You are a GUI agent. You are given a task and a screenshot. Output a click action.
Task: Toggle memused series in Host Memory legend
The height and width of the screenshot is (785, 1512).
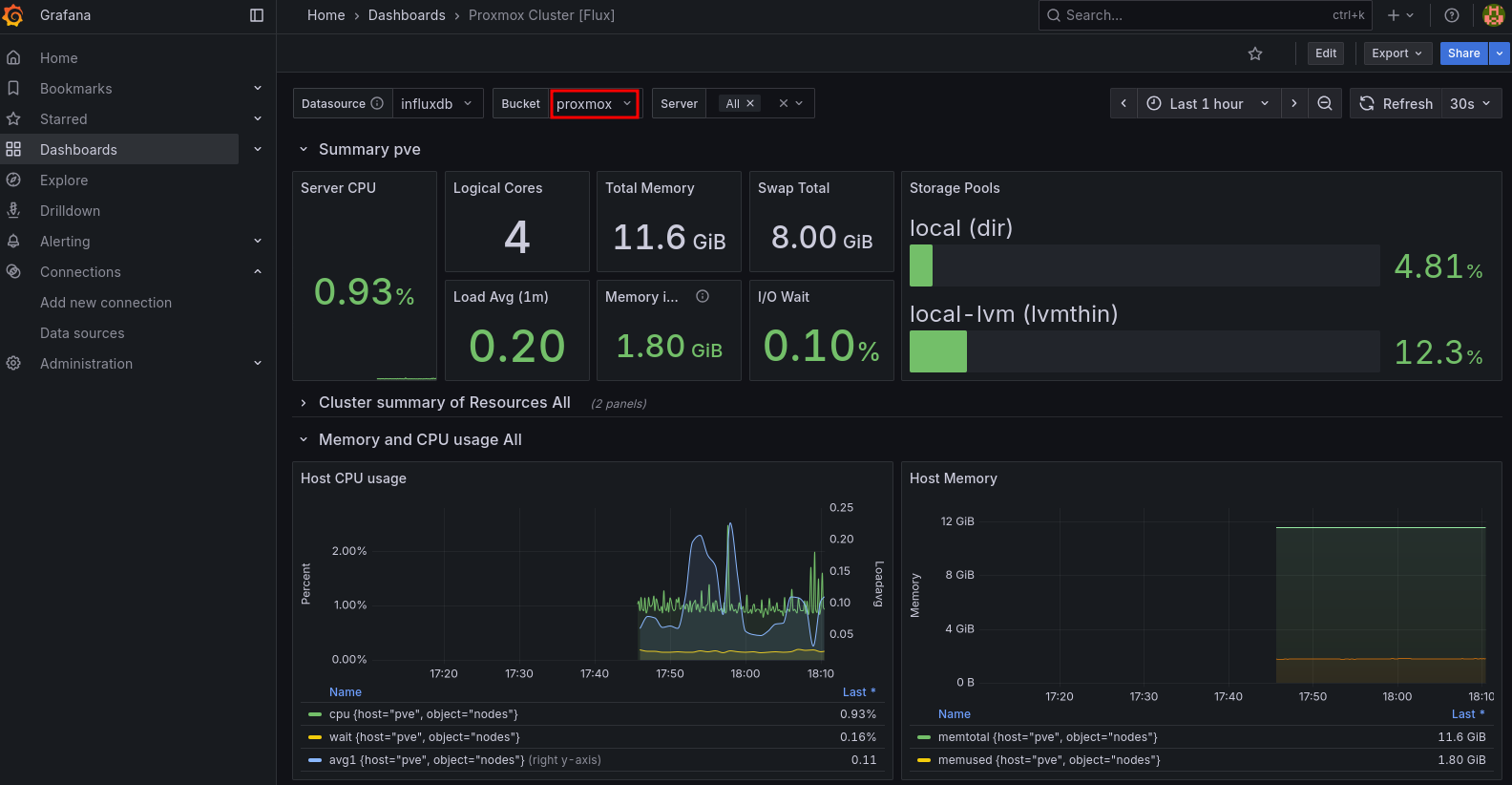tap(1048, 760)
